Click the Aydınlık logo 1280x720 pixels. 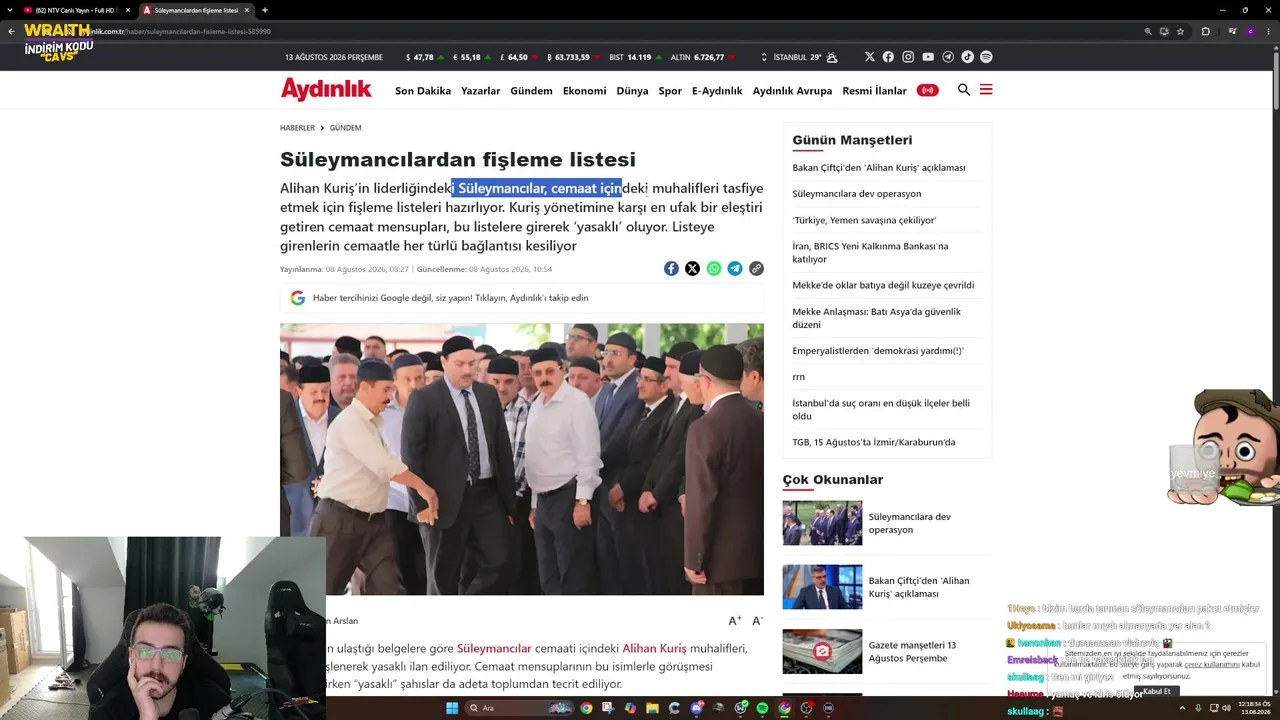(326, 90)
